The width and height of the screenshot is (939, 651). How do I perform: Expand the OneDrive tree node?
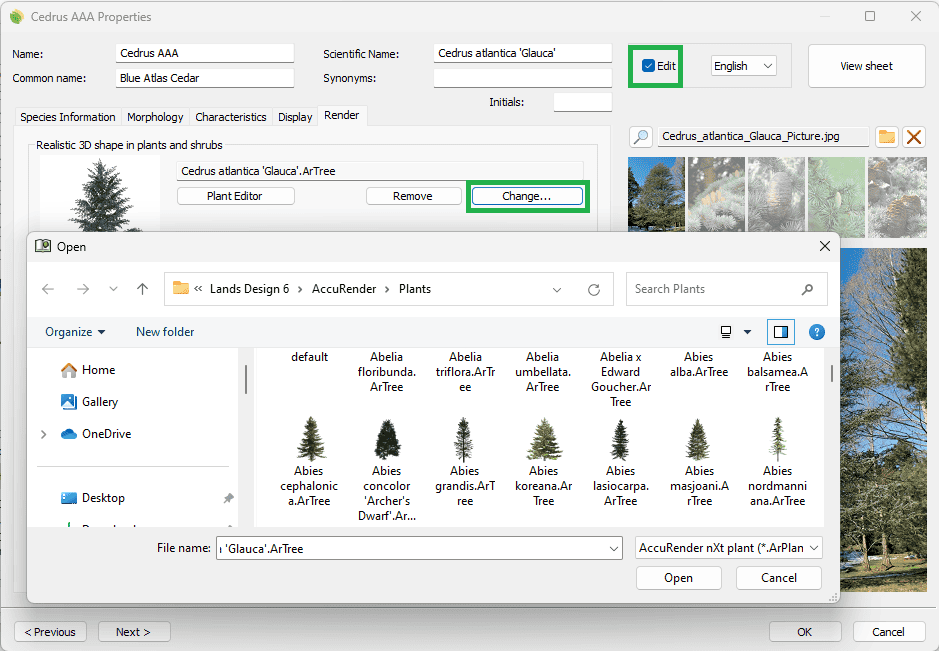43,434
